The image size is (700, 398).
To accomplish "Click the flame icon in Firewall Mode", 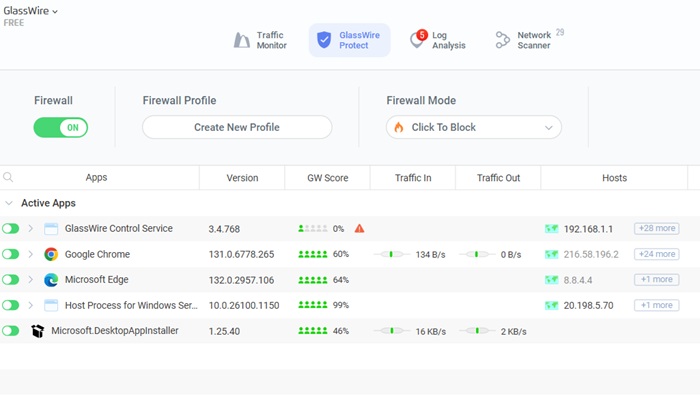I will click(x=399, y=128).
